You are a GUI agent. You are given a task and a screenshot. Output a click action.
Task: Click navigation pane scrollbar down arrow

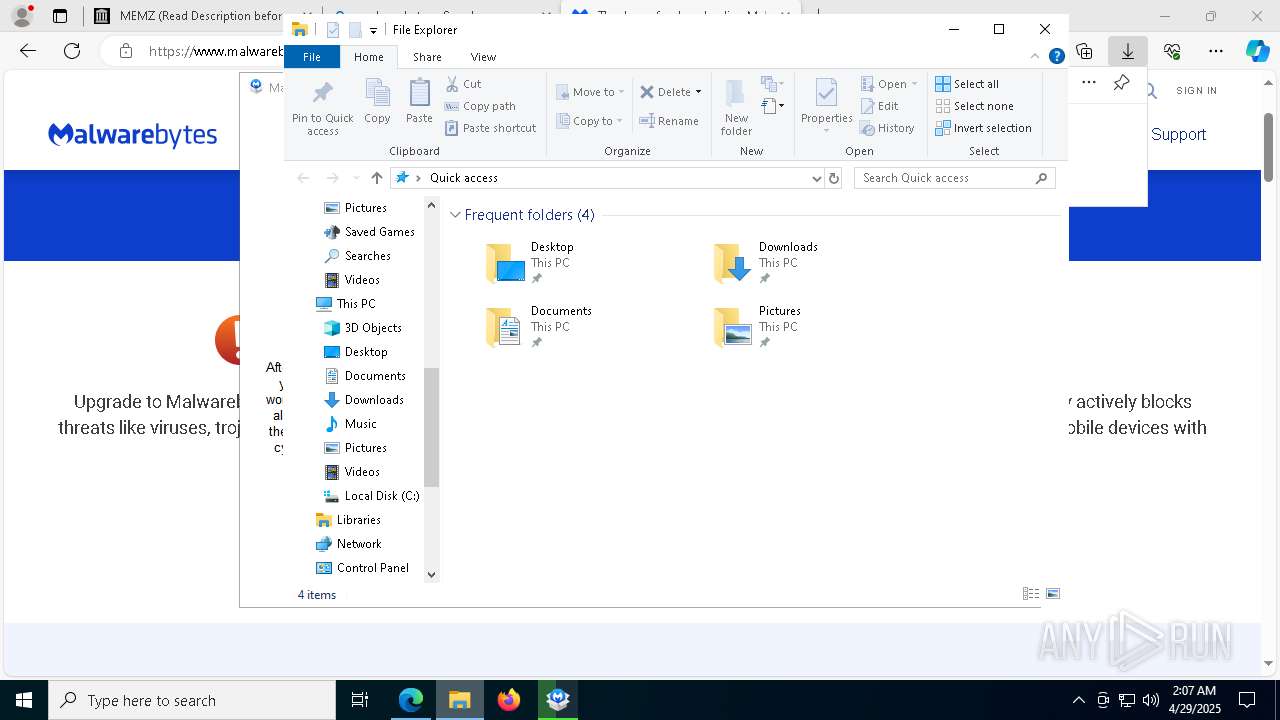coord(431,574)
